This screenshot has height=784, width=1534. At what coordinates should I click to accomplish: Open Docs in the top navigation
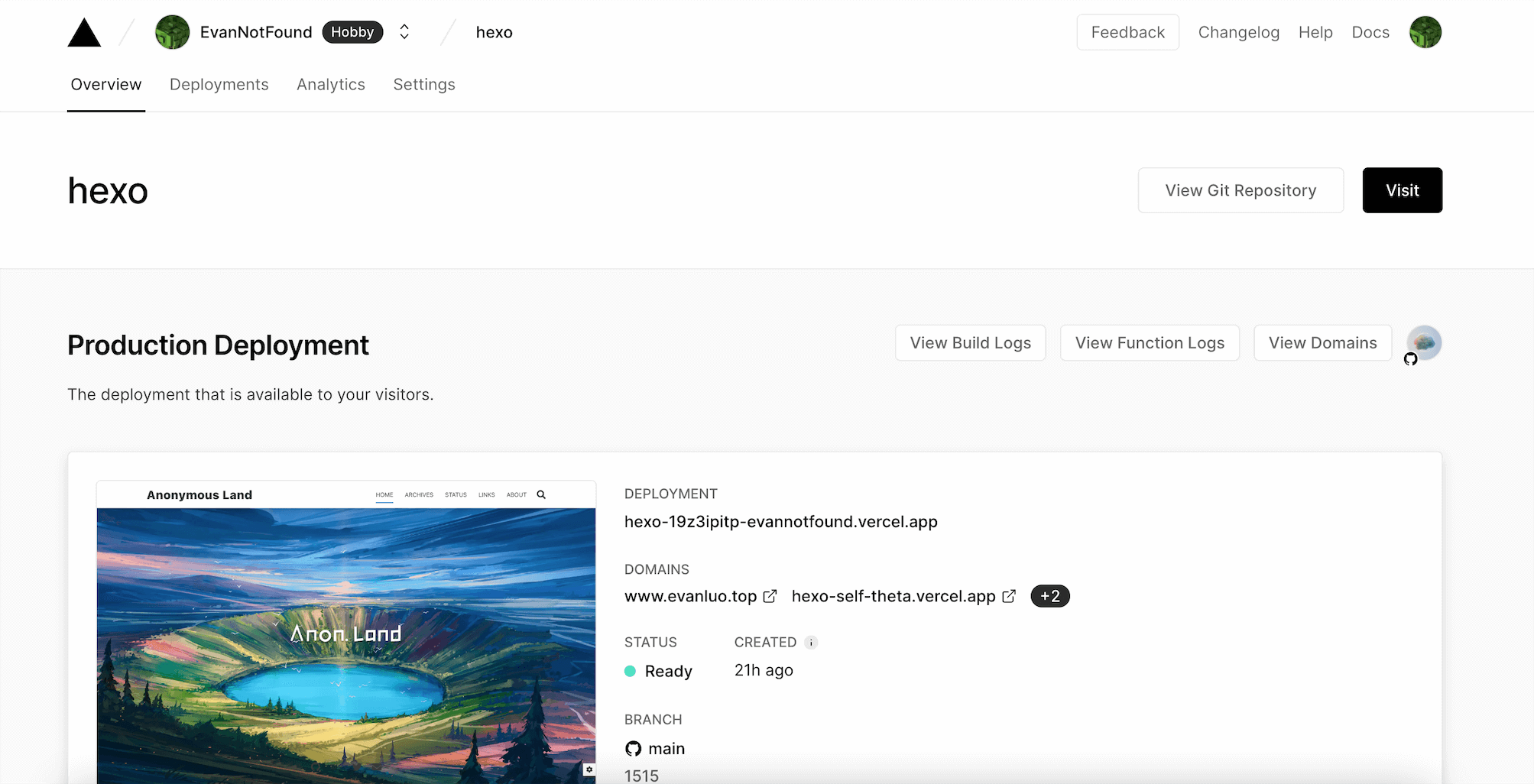(1370, 31)
